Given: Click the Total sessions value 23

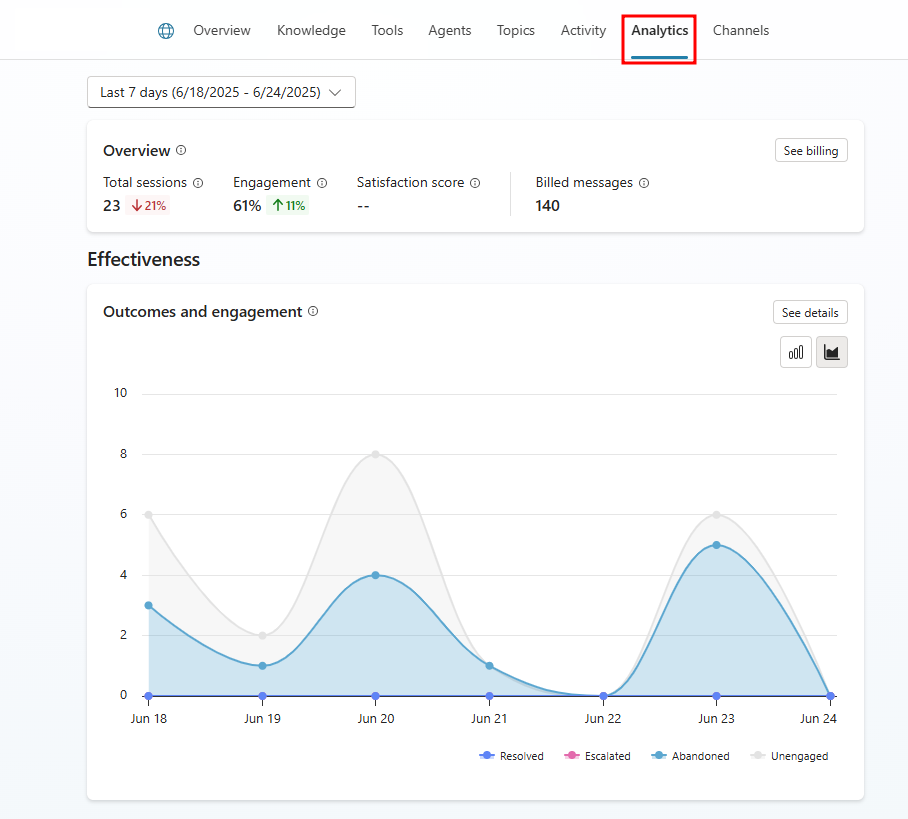Looking at the screenshot, I should click(112, 206).
